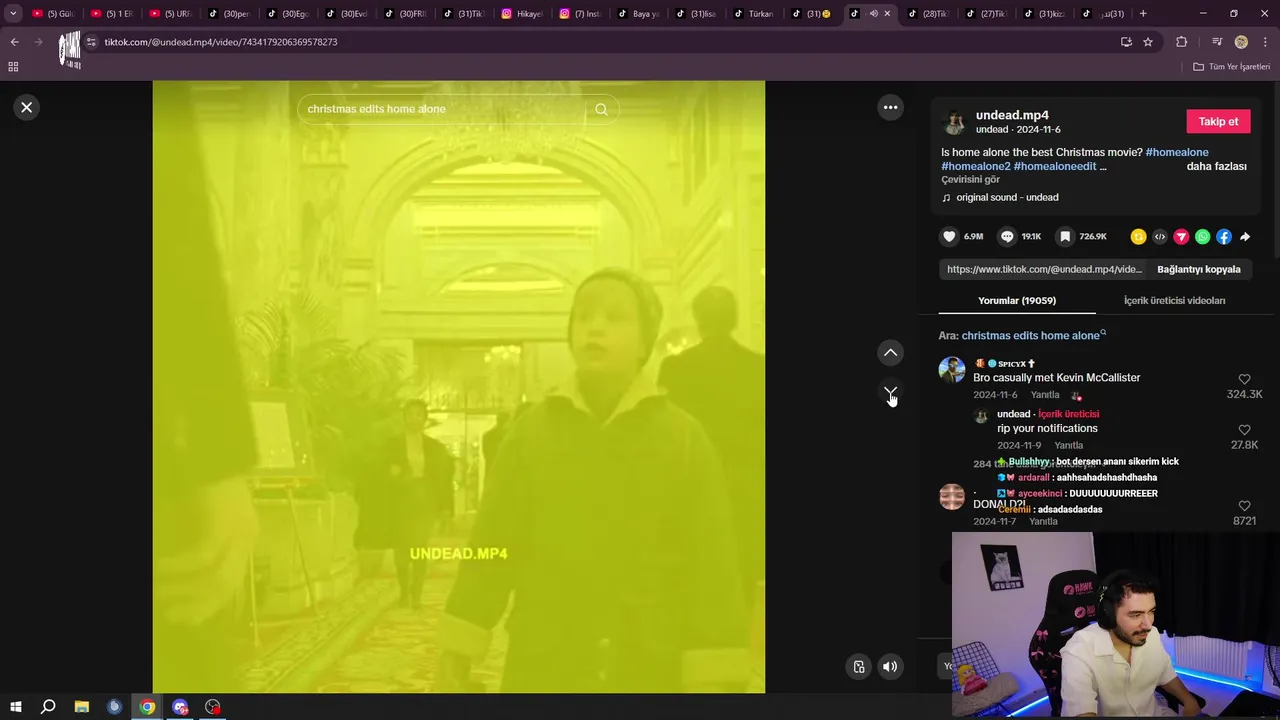
Task: Open the Windows Start menu
Action: click(x=15, y=707)
